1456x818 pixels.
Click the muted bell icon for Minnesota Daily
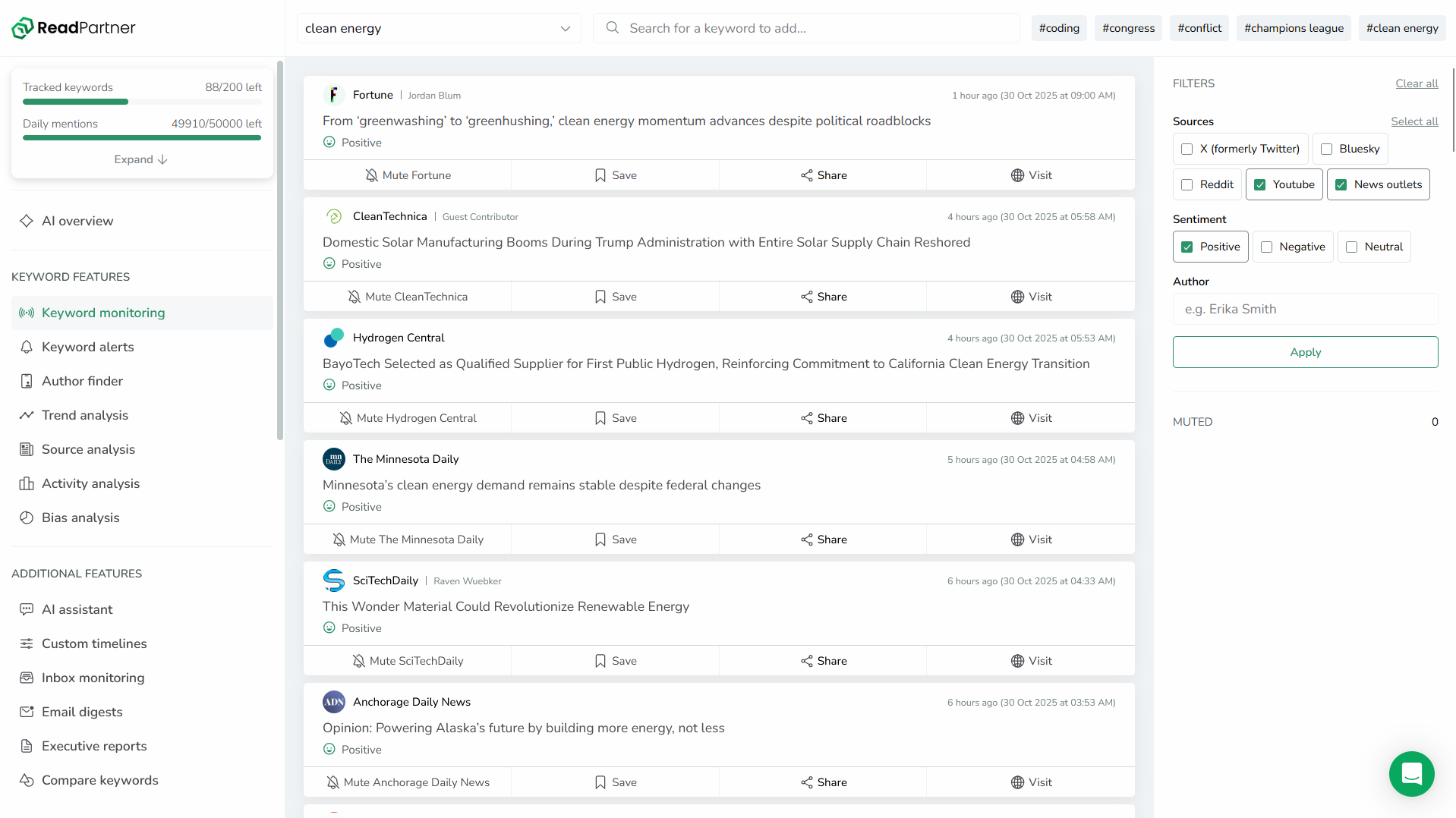pos(339,540)
